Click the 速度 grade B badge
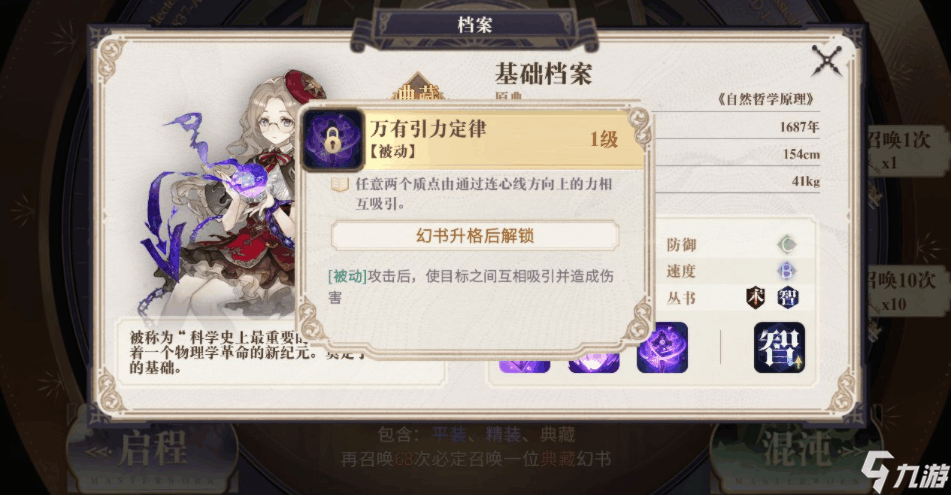This screenshot has width=951, height=495. [787, 271]
